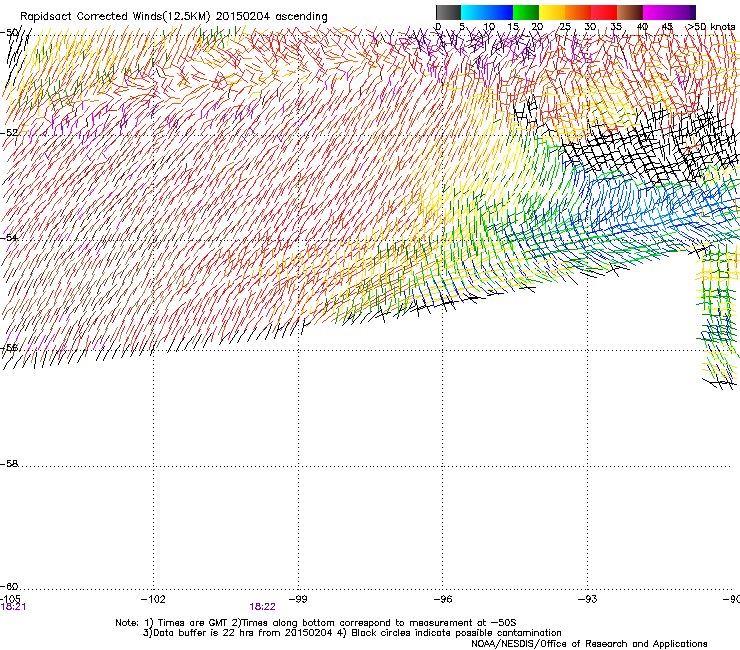Click the 'Times are GMT' note line
740x650 pixels.
316,623
